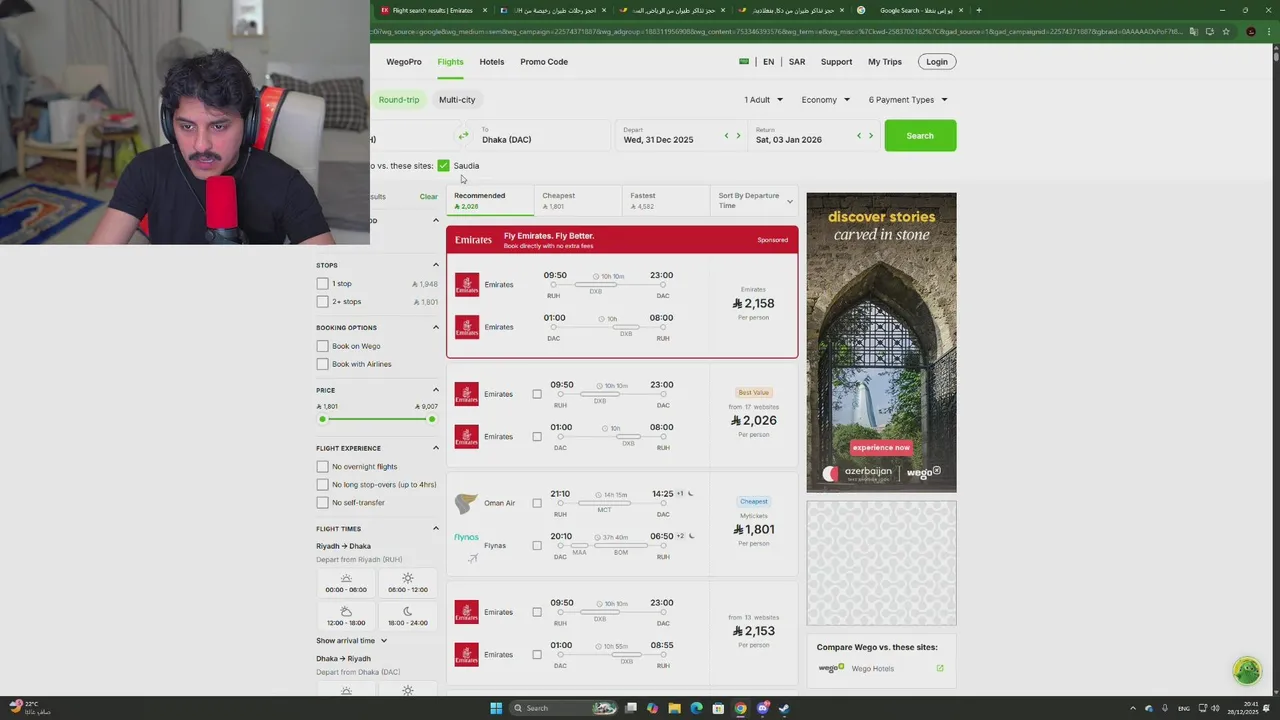Check No long stop-overs filter
Screen dimensions: 1280x720
[322, 484]
